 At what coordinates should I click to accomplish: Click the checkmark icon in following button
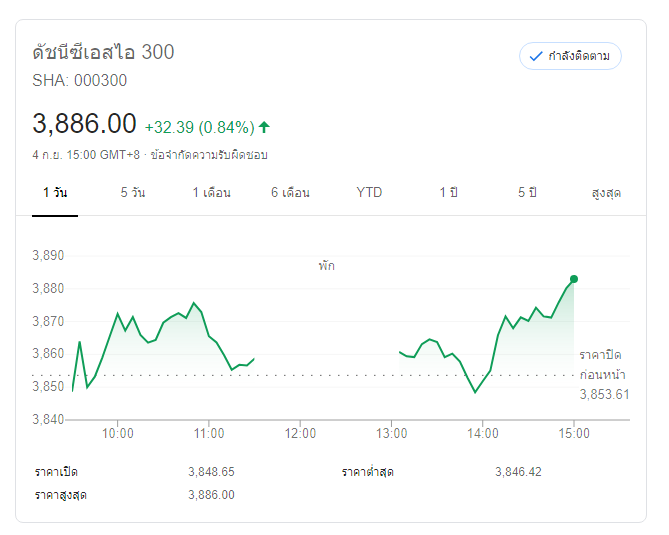536,56
